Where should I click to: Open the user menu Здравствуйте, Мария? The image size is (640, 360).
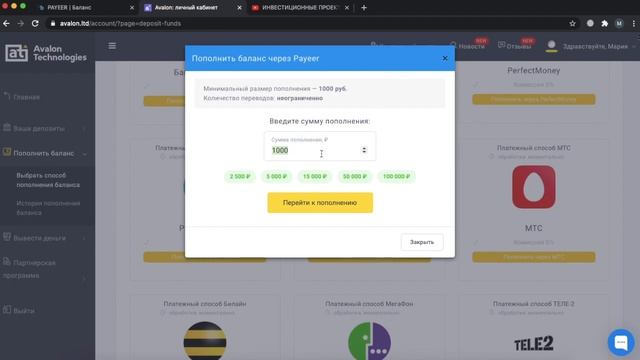pos(595,46)
